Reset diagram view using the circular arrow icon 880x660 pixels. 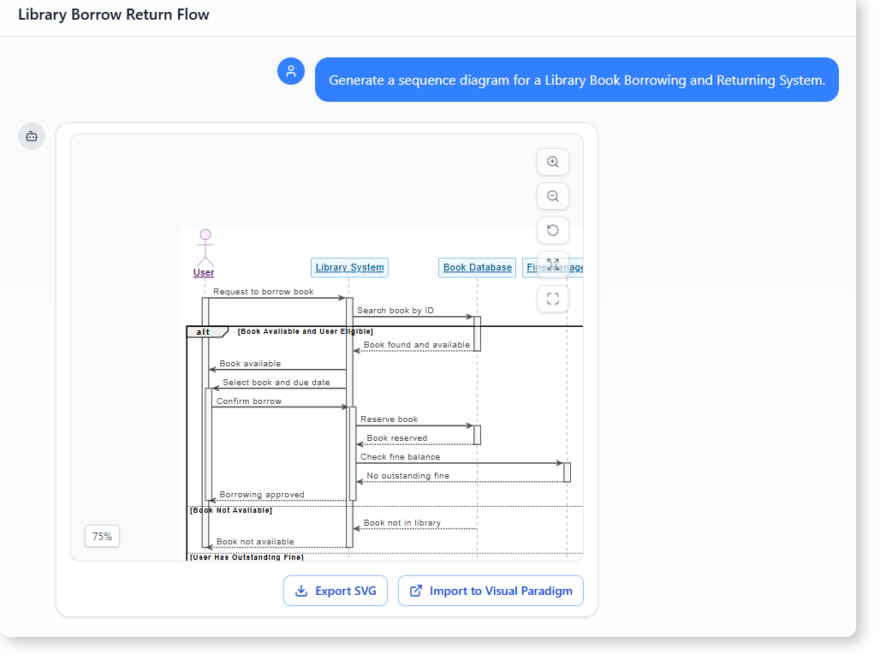click(x=552, y=230)
